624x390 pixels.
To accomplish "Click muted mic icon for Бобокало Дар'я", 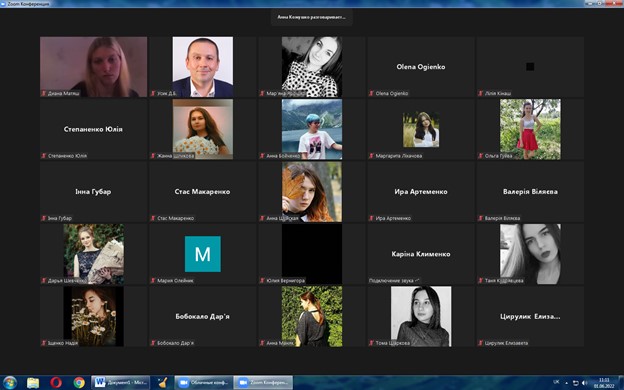I will pos(153,343).
